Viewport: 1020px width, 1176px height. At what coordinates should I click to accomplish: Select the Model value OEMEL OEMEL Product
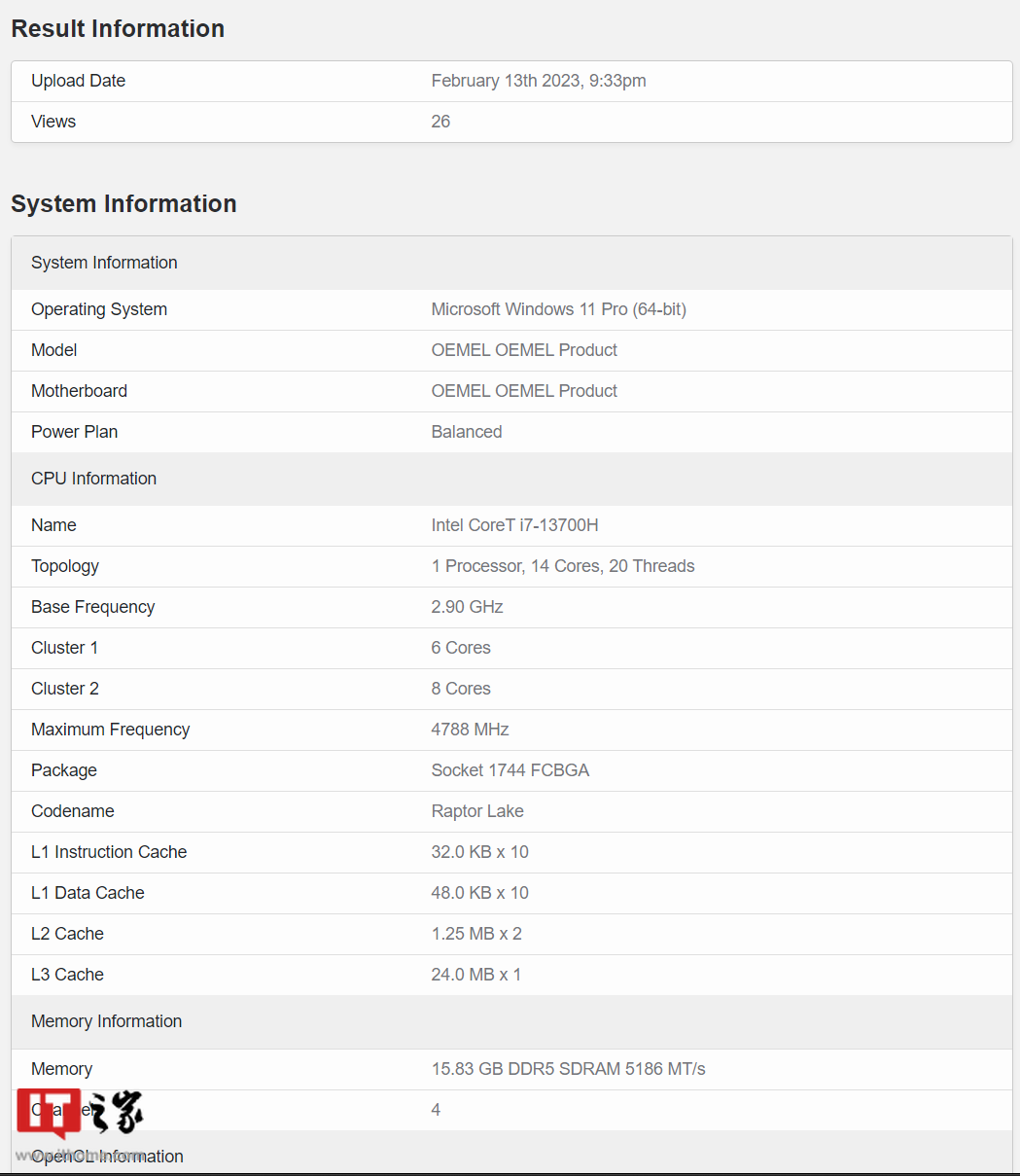(524, 350)
